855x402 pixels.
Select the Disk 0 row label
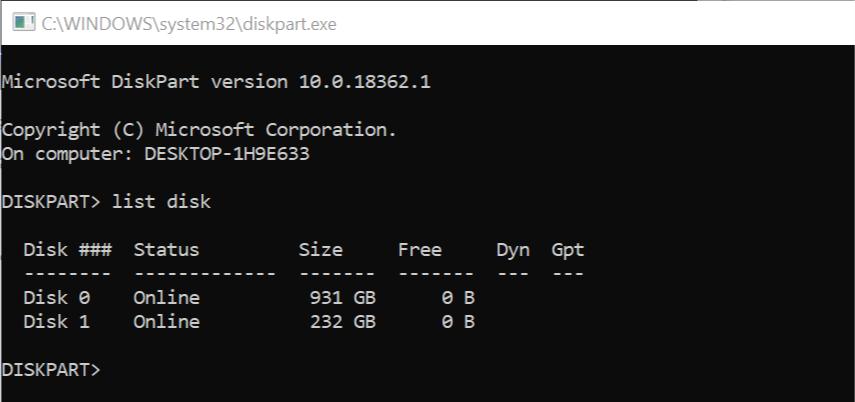coord(56,298)
